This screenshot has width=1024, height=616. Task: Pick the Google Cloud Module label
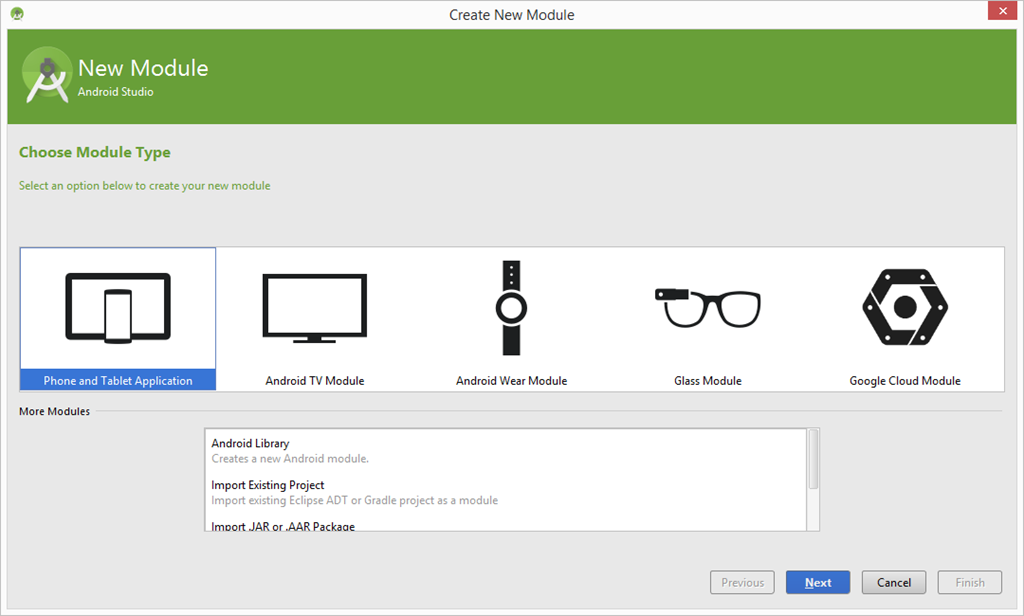coord(904,381)
